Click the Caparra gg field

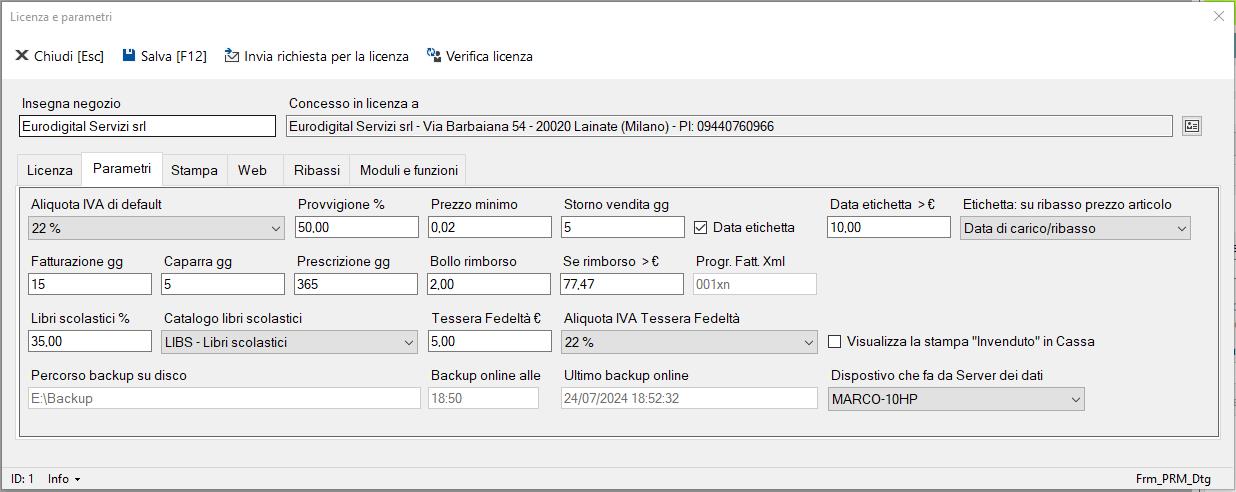223,284
